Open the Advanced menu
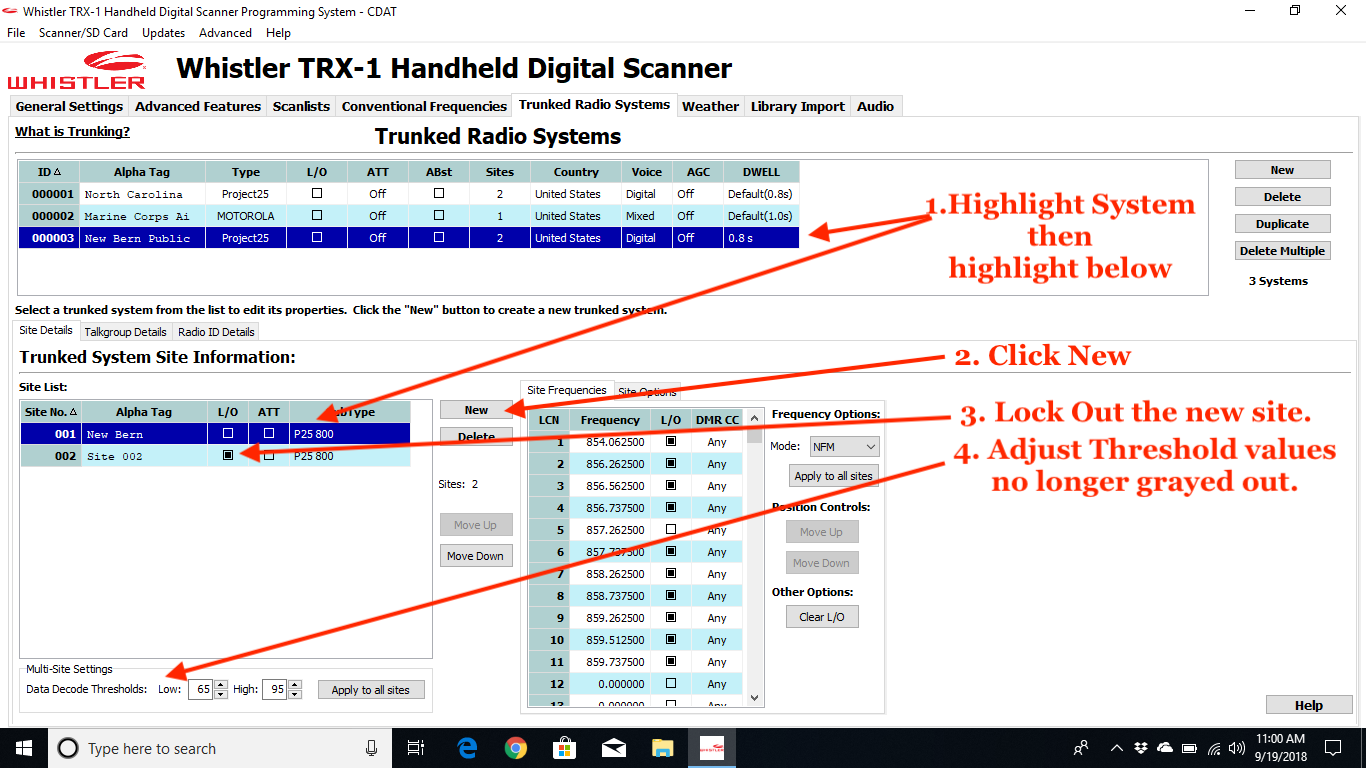1366x768 pixels. (x=225, y=33)
